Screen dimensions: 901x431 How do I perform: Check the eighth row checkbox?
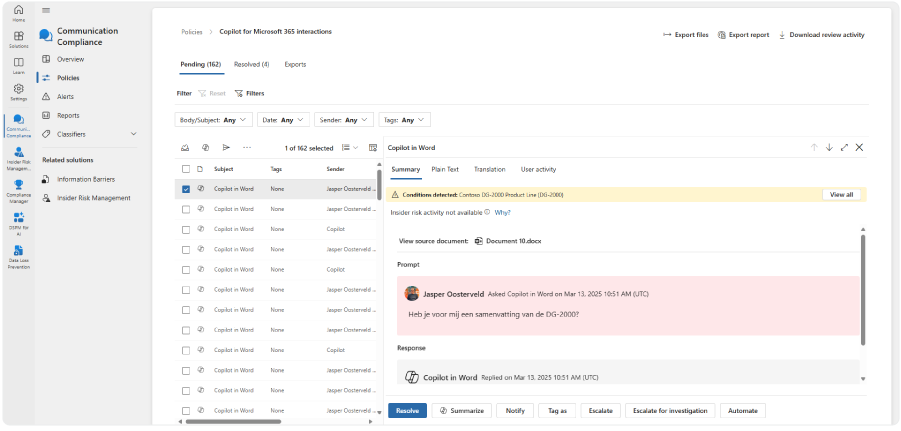[186, 330]
